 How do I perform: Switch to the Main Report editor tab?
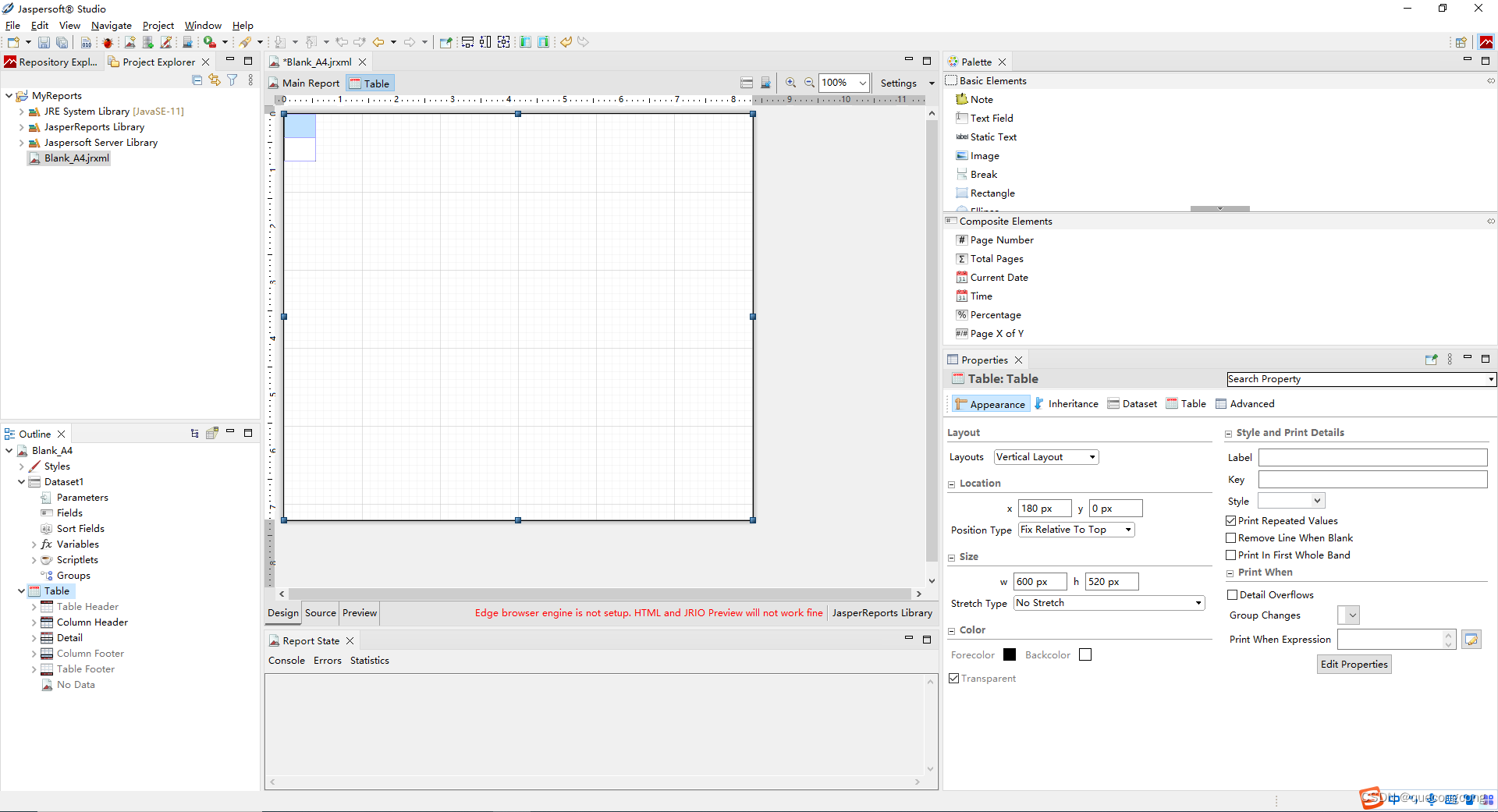coord(304,83)
